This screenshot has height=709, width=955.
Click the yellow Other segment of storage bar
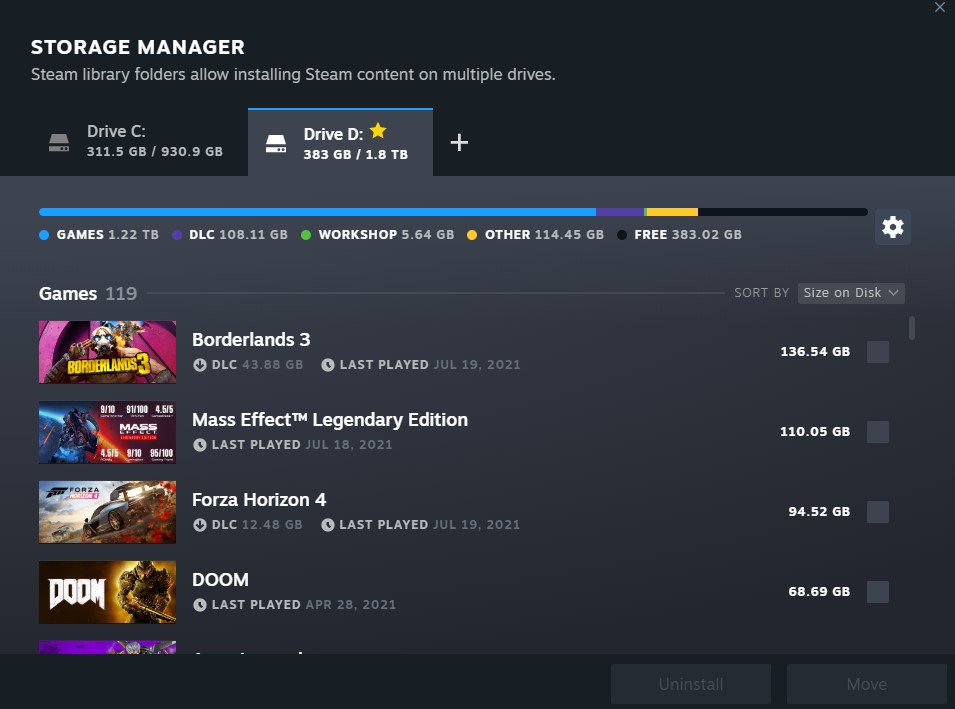(672, 212)
